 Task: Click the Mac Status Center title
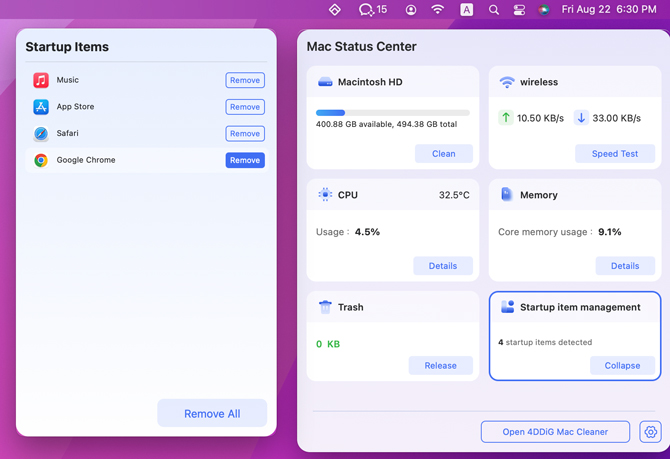coord(361,47)
